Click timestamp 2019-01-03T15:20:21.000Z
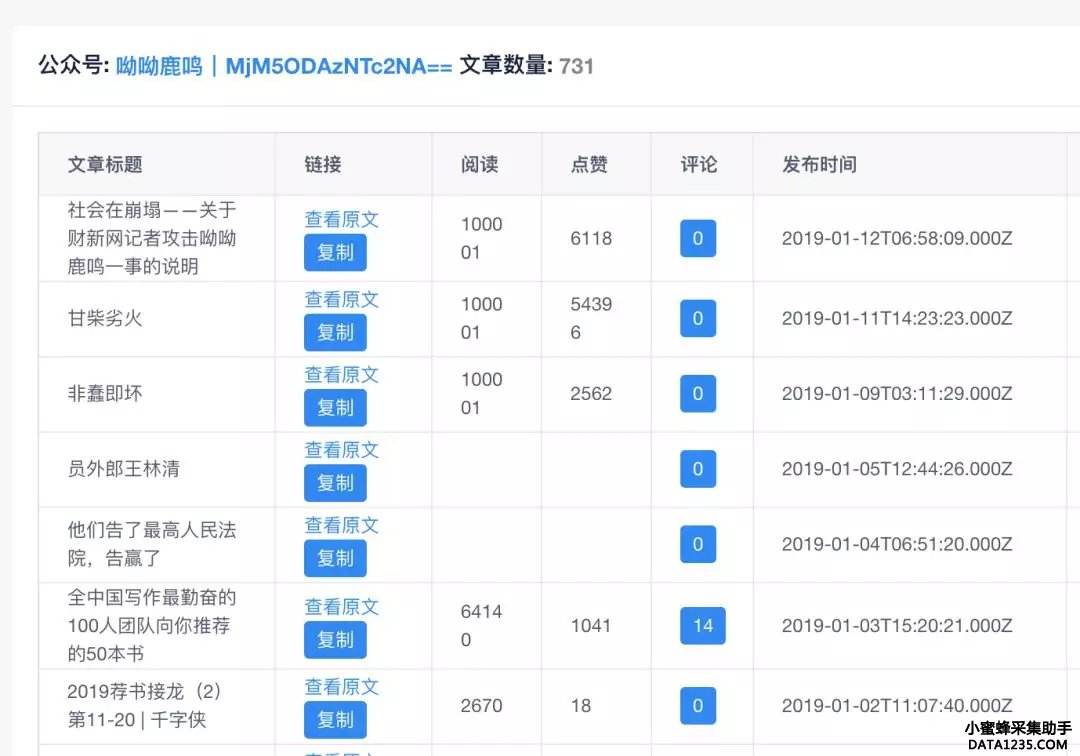The width and height of the screenshot is (1080, 756). (x=897, y=626)
